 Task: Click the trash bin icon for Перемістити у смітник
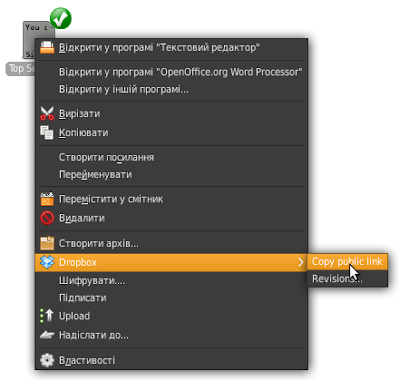click(47, 199)
